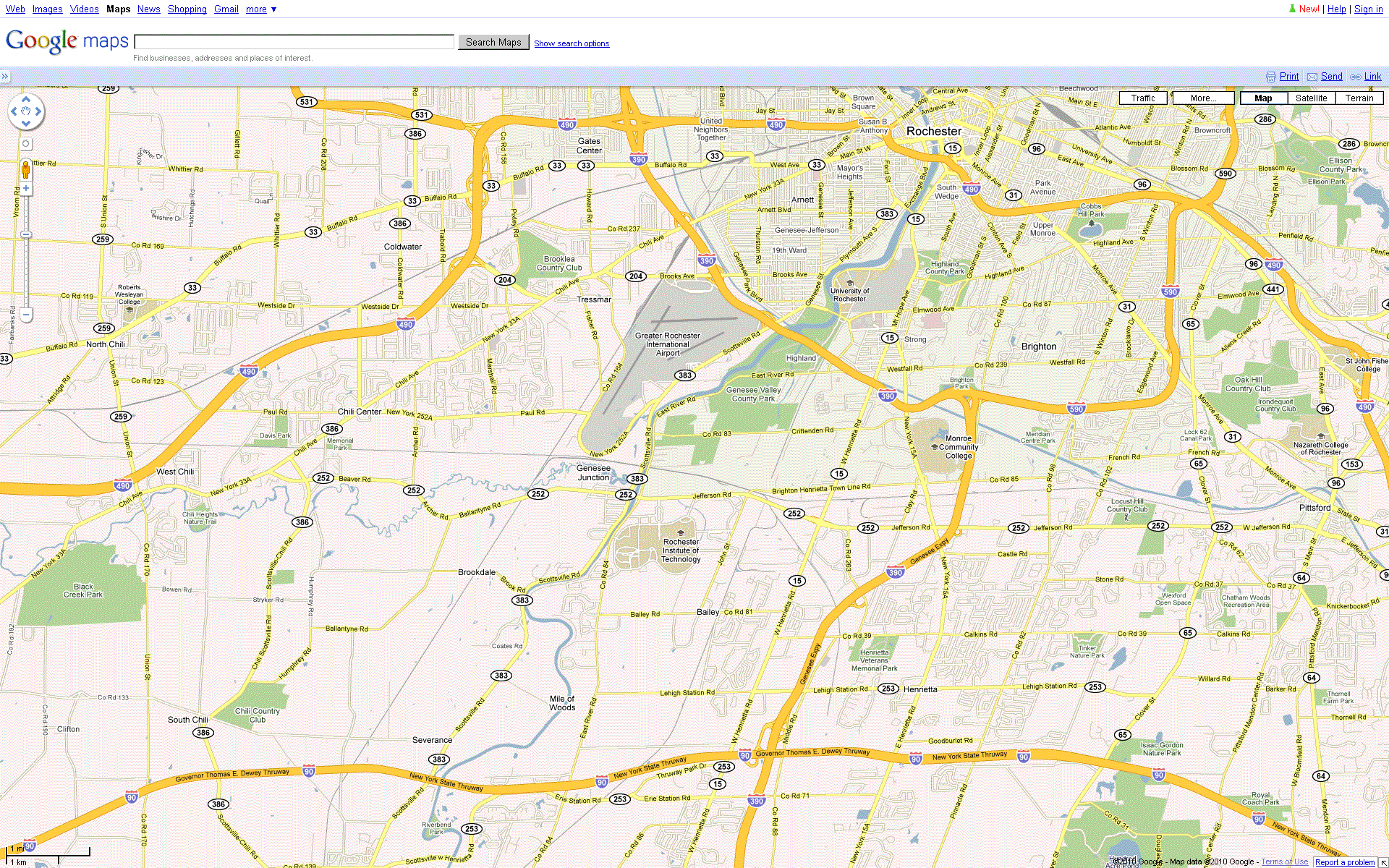1389x868 pixels.
Task: Open News in the top navigation
Action: coord(148,9)
